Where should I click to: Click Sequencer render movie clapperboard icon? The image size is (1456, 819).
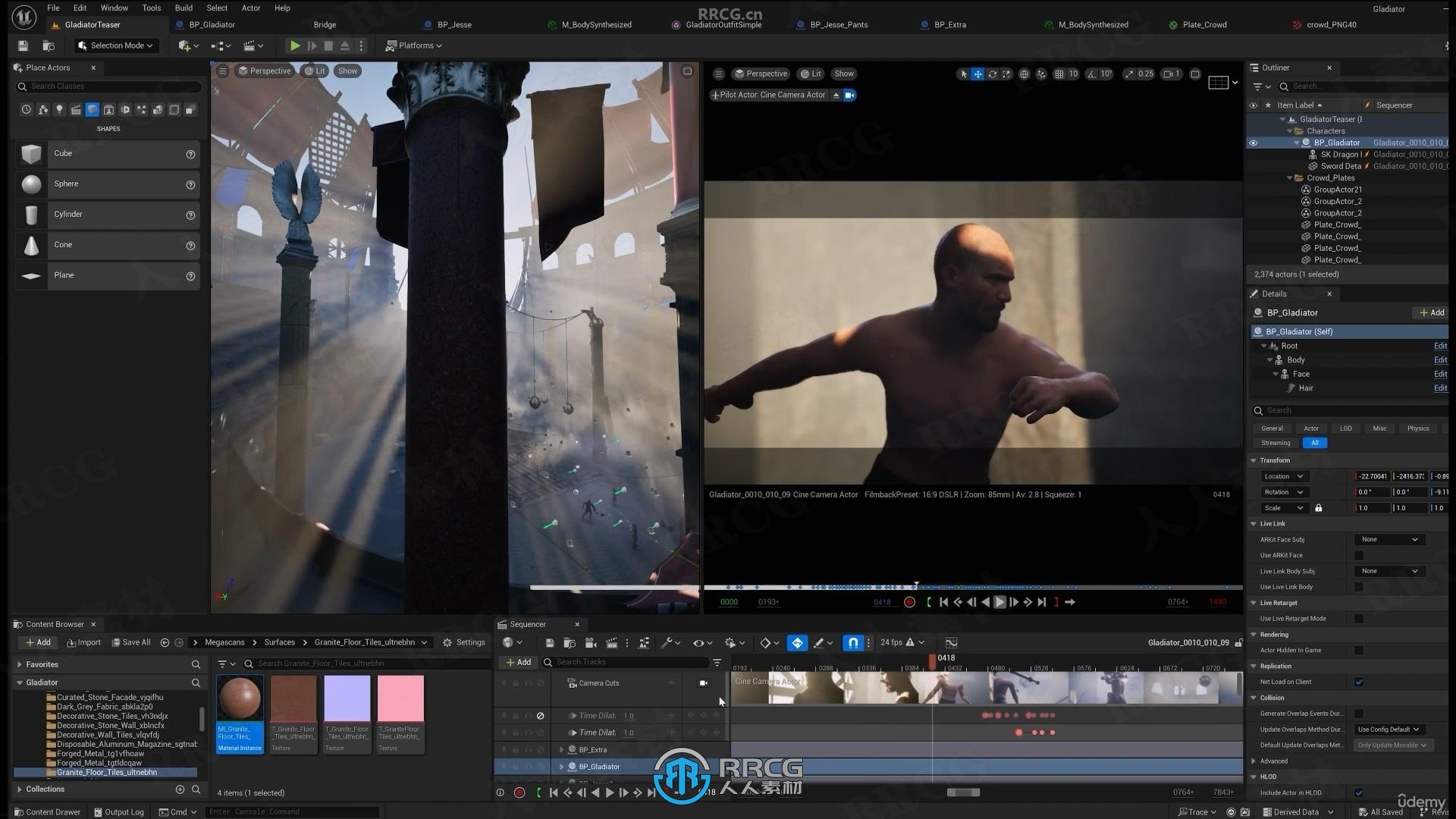611,642
